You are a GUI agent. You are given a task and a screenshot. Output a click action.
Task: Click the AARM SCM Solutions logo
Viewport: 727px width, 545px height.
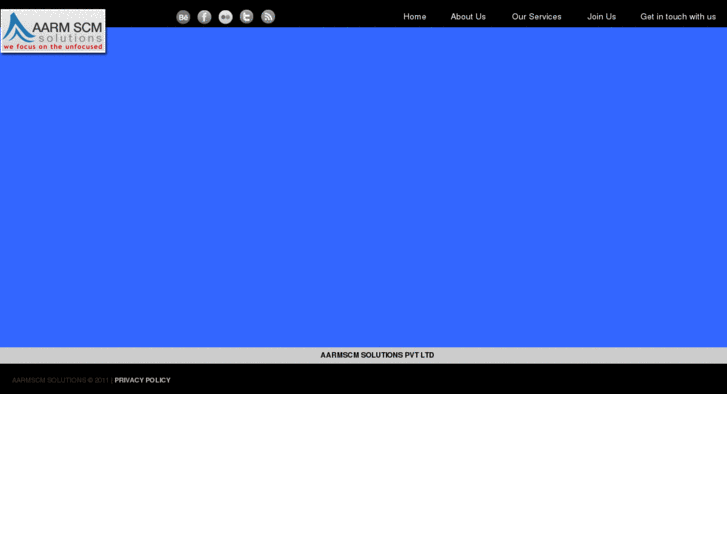[x=53, y=31]
